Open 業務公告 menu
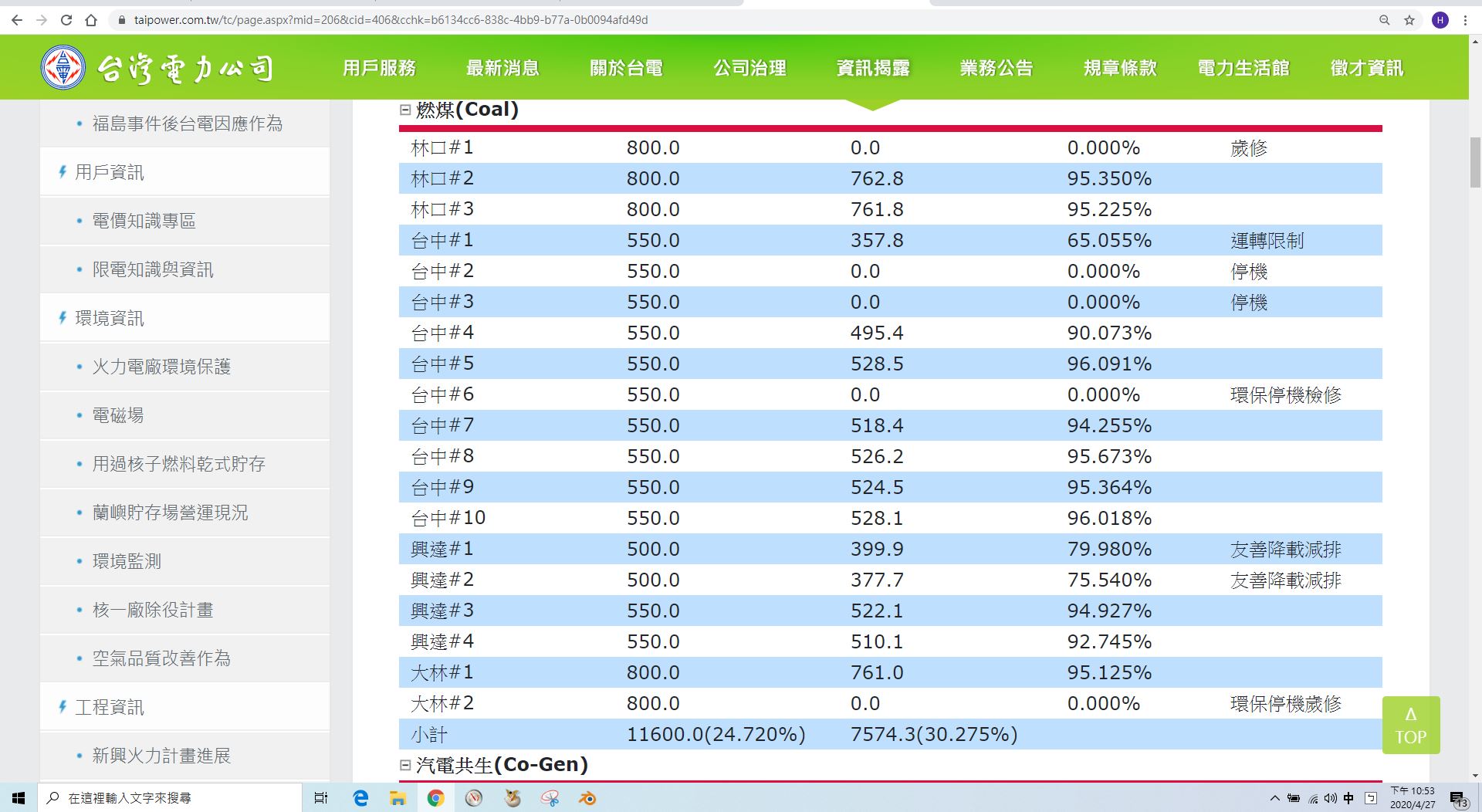The width and height of the screenshot is (1482, 812). click(x=996, y=68)
